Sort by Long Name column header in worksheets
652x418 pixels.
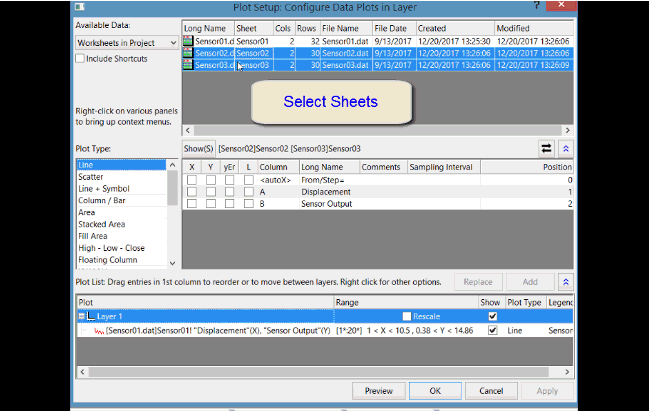point(208,28)
